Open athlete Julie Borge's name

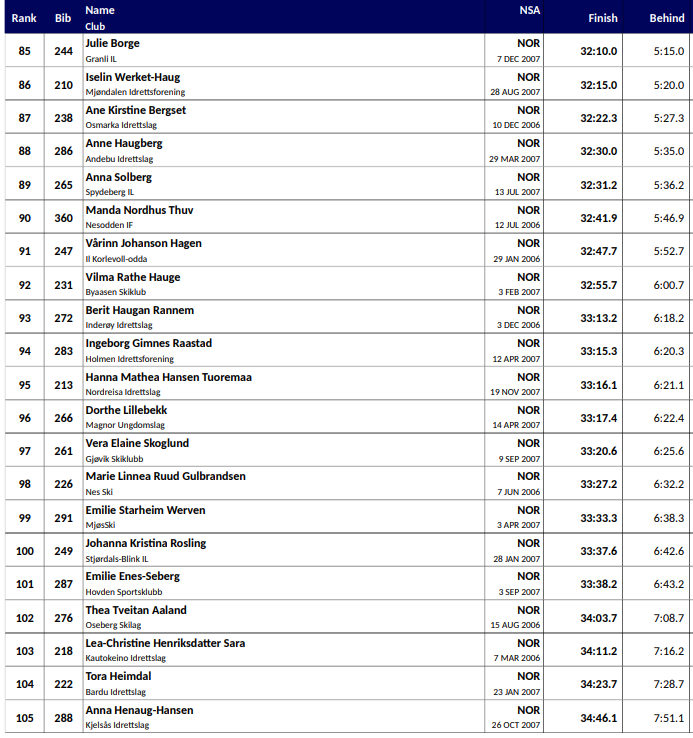point(112,43)
